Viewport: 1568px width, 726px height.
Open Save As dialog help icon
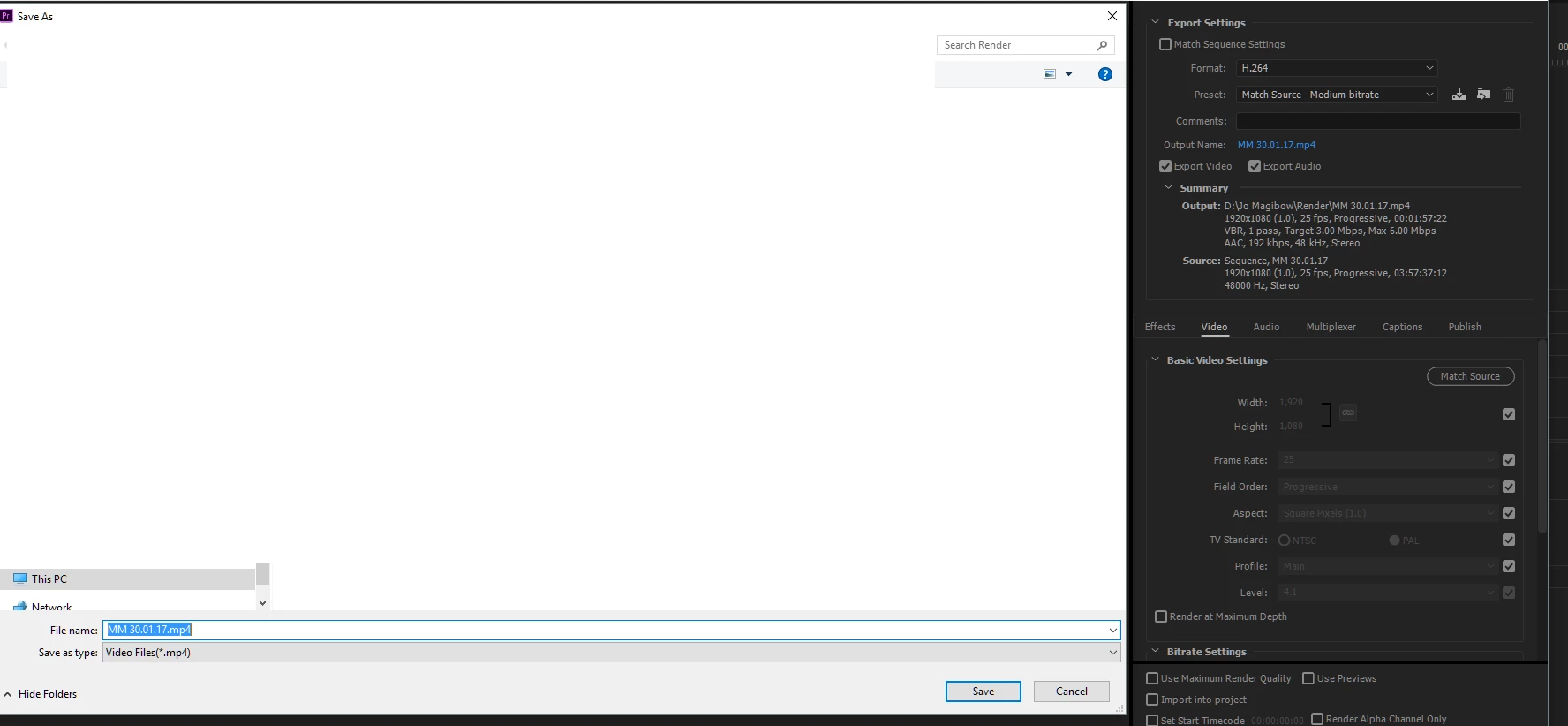click(x=1105, y=74)
